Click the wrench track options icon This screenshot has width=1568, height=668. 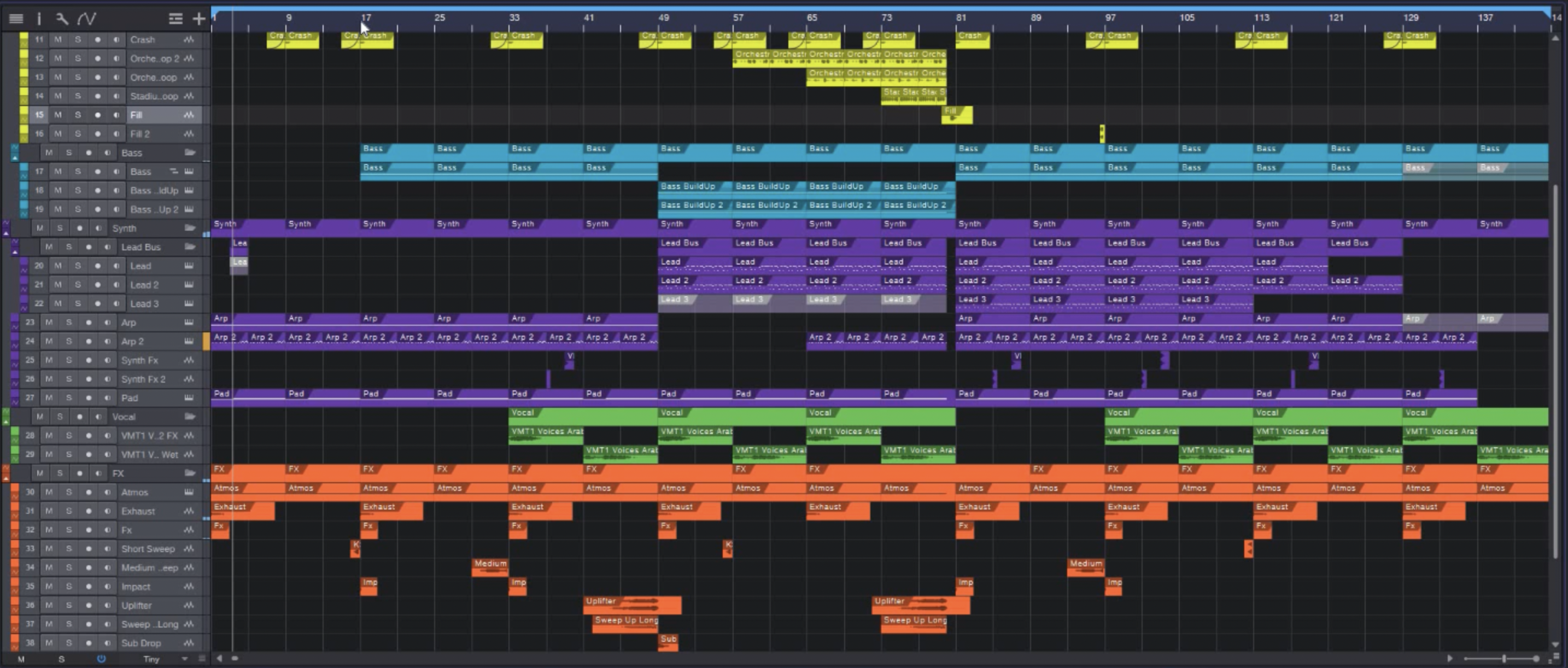click(x=62, y=19)
